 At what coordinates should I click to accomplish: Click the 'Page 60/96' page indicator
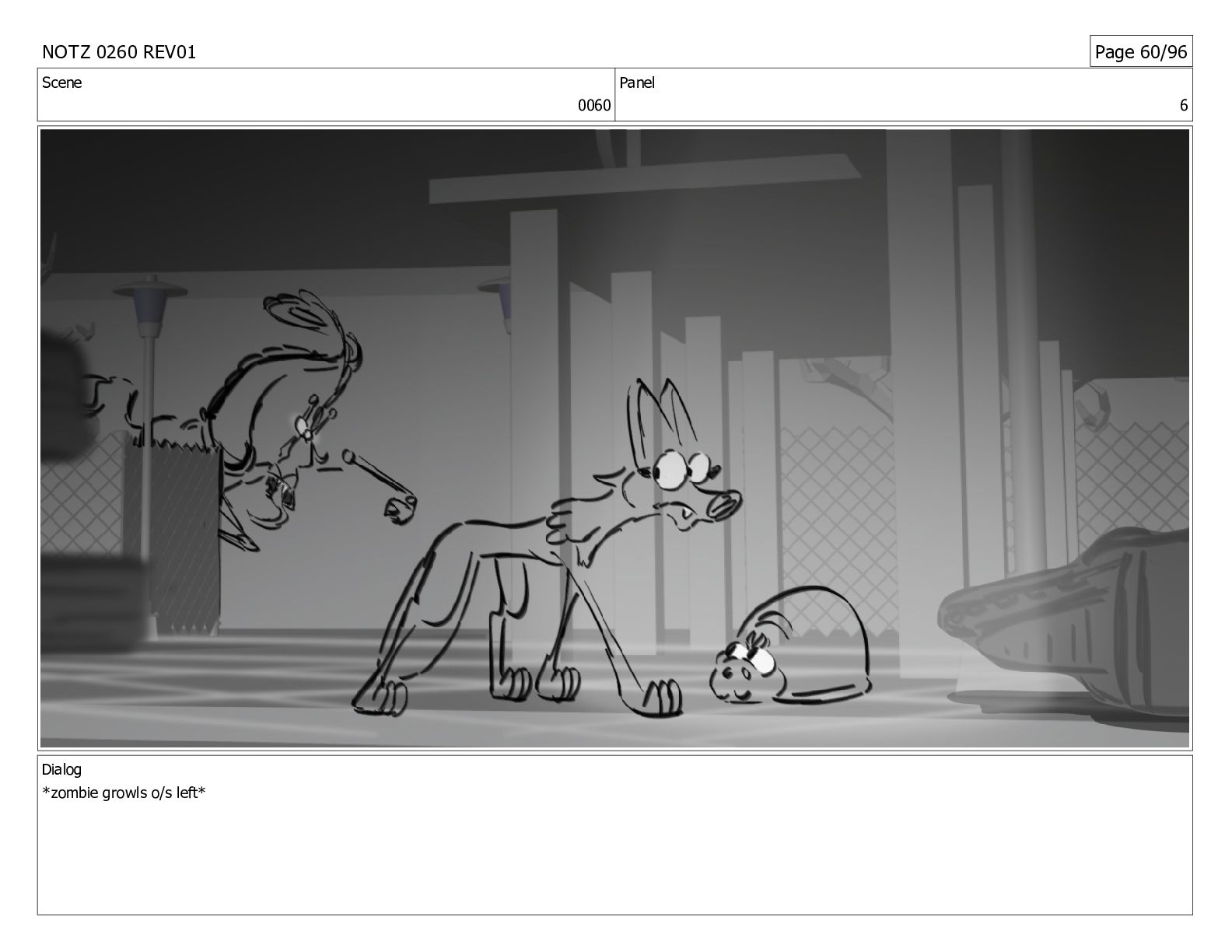1140,52
